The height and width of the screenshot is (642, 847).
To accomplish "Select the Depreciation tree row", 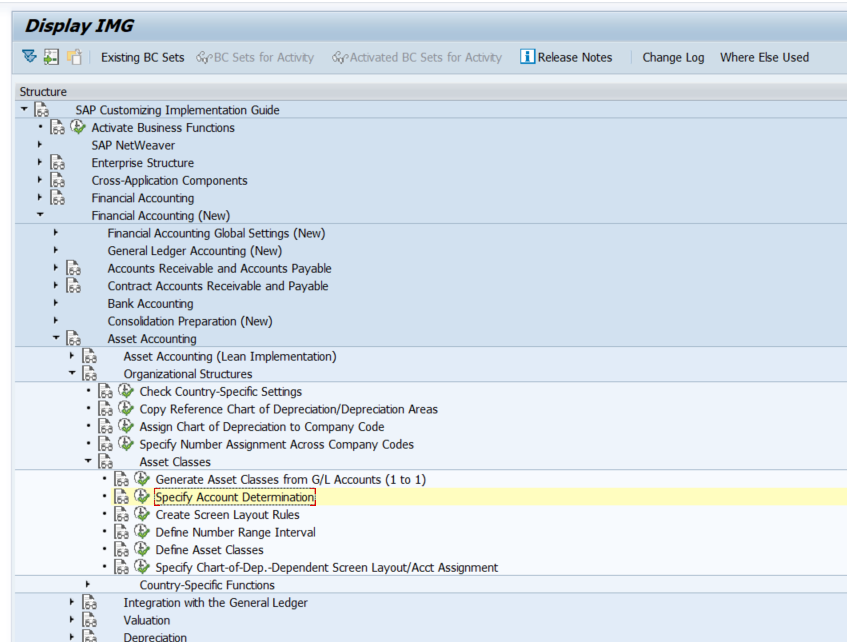I will tap(155, 637).
